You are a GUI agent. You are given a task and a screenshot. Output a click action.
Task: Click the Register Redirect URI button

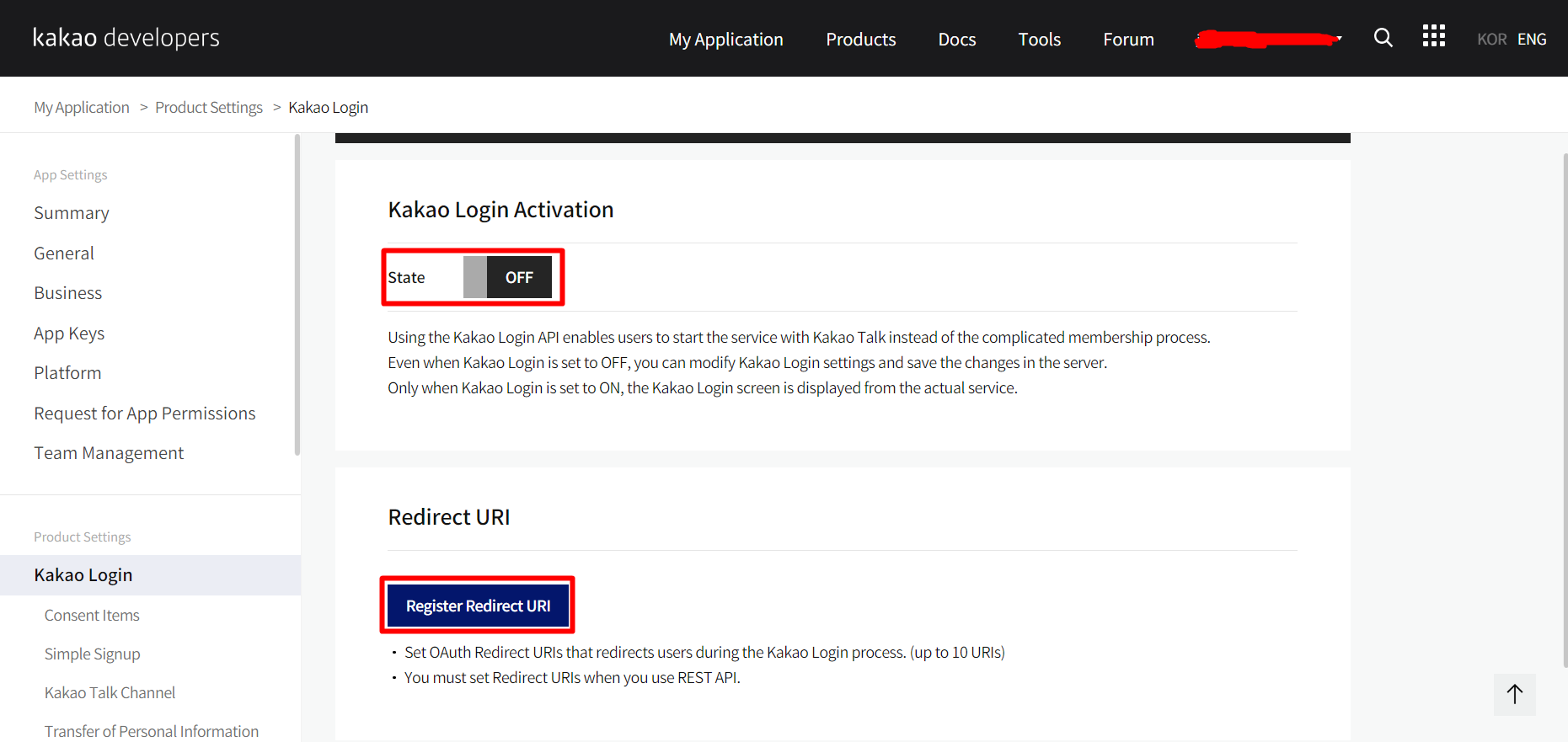(478, 606)
